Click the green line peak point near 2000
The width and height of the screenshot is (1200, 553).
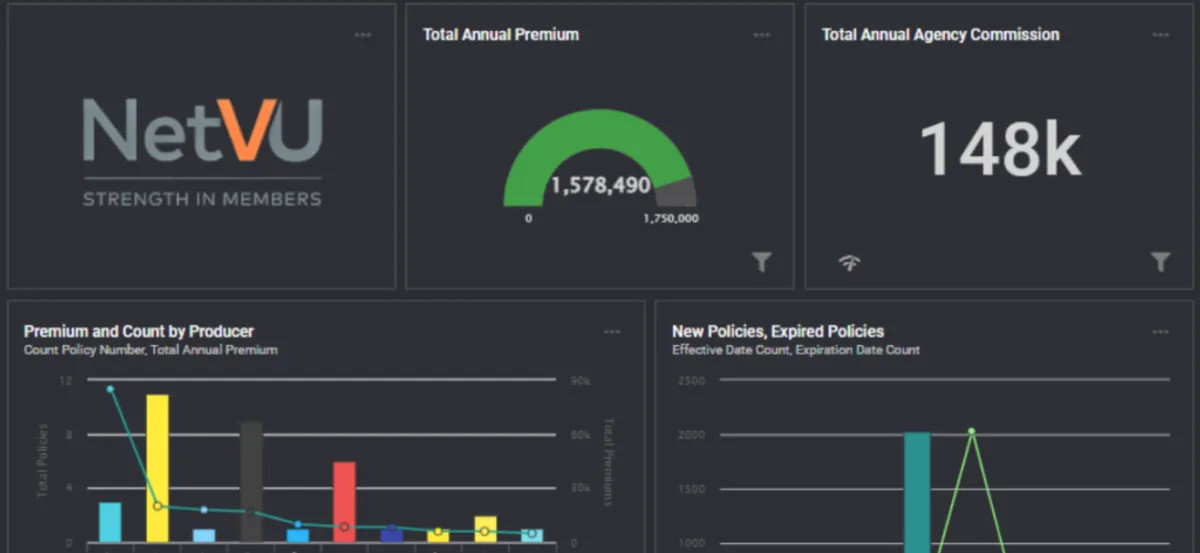coord(971,432)
